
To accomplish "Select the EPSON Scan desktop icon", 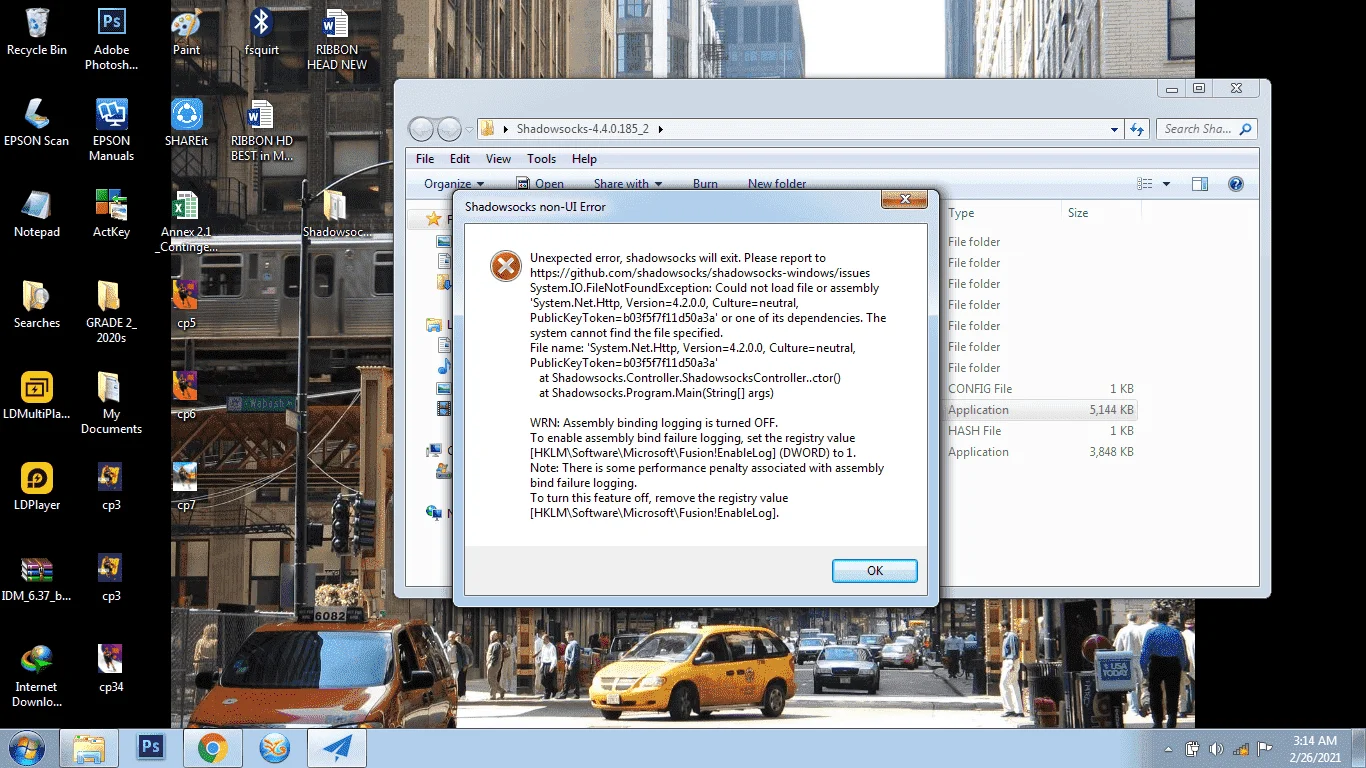I will (37, 123).
